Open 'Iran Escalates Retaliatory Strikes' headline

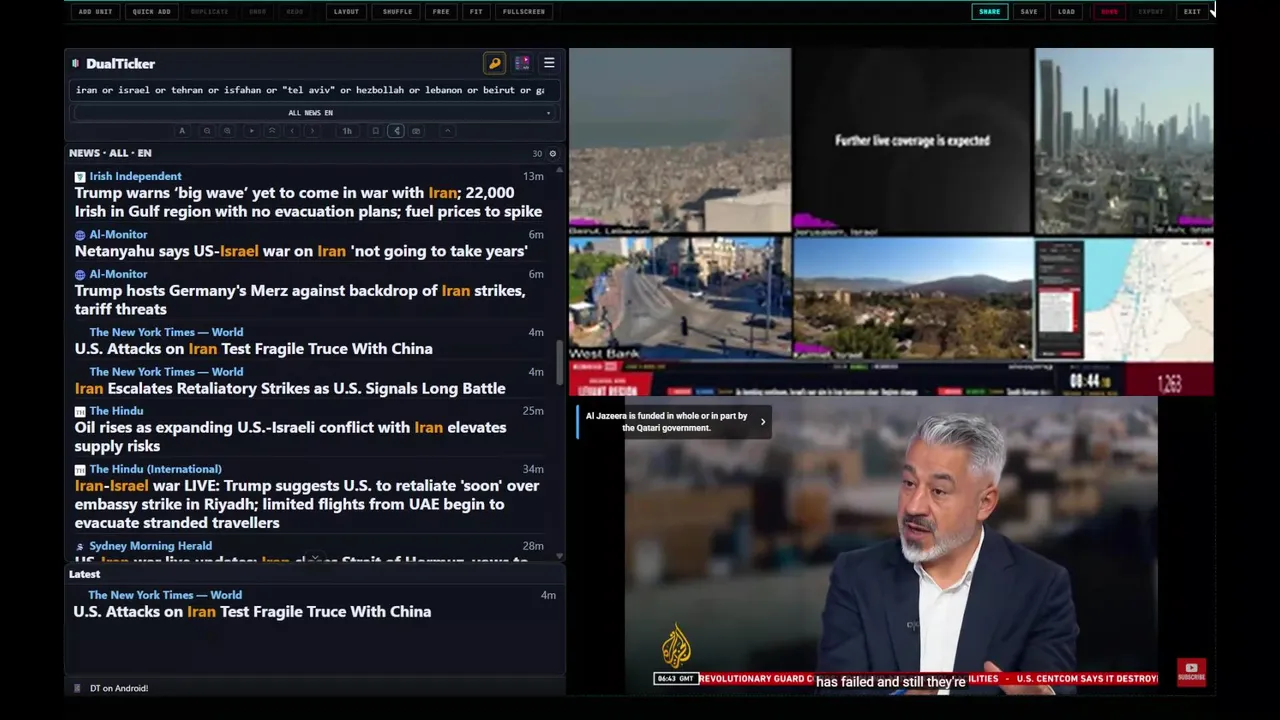tap(290, 388)
